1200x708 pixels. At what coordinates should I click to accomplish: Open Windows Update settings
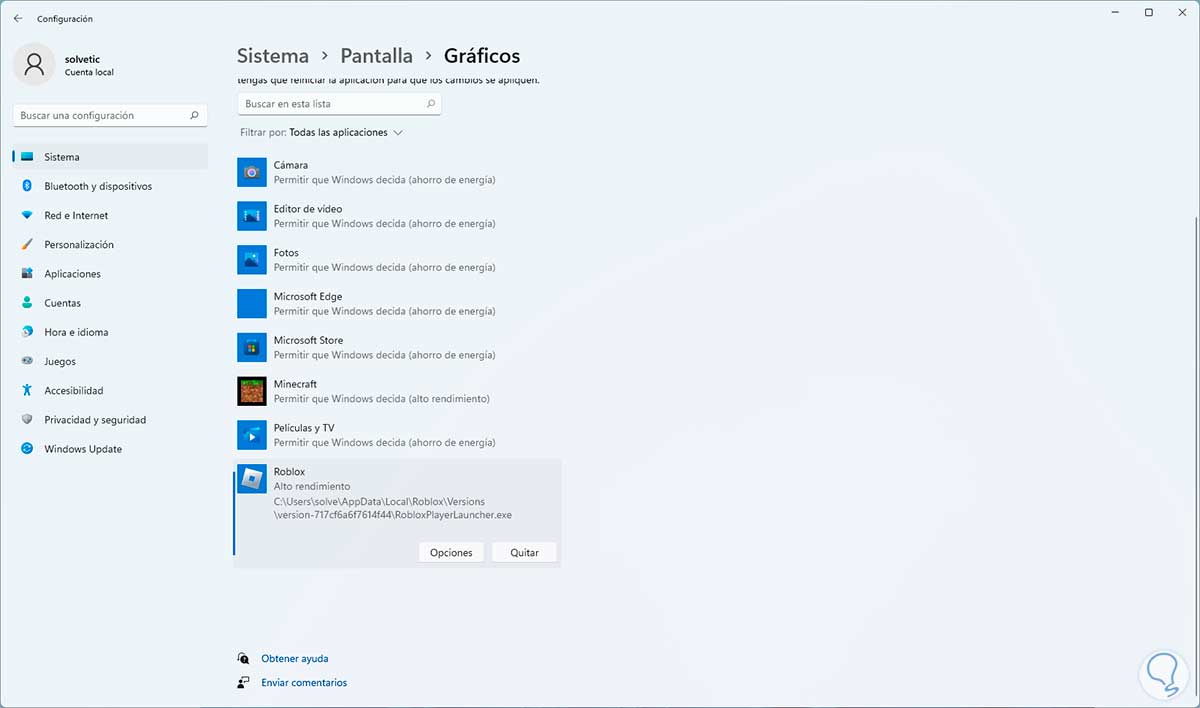[110, 449]
